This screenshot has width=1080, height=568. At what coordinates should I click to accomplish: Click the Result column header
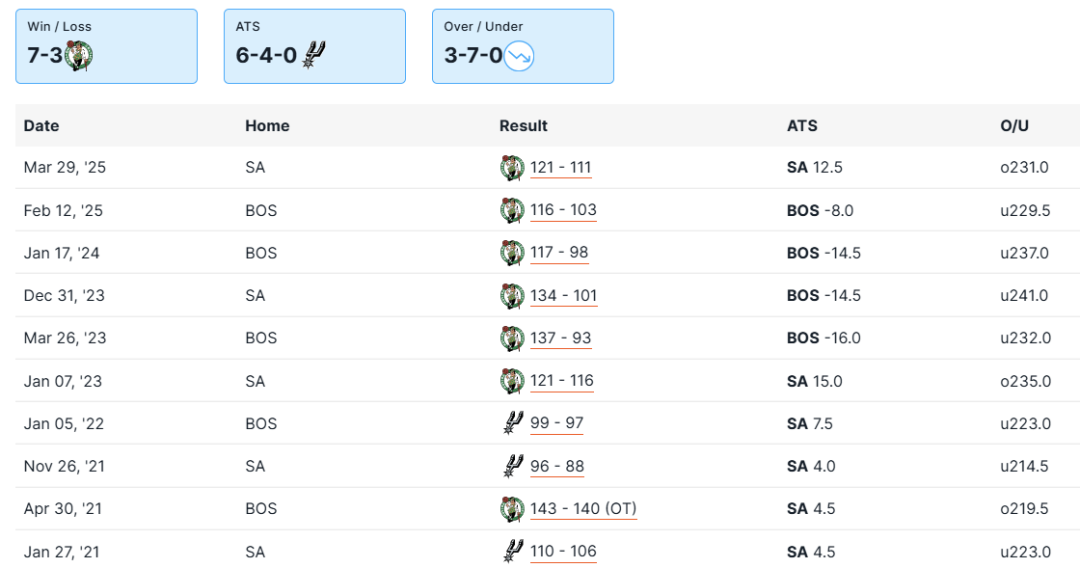(x=523, y=126)
